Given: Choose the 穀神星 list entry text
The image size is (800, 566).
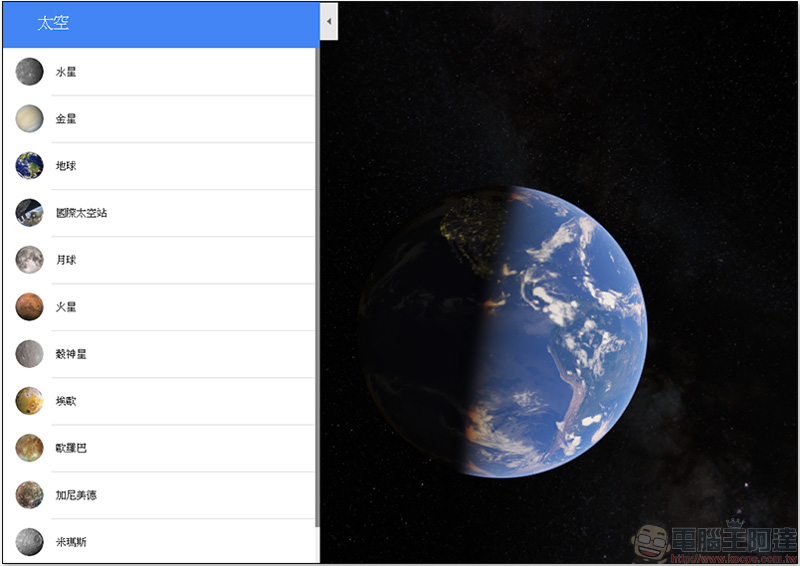Looking at the screenshot, I should coord(71,354).
